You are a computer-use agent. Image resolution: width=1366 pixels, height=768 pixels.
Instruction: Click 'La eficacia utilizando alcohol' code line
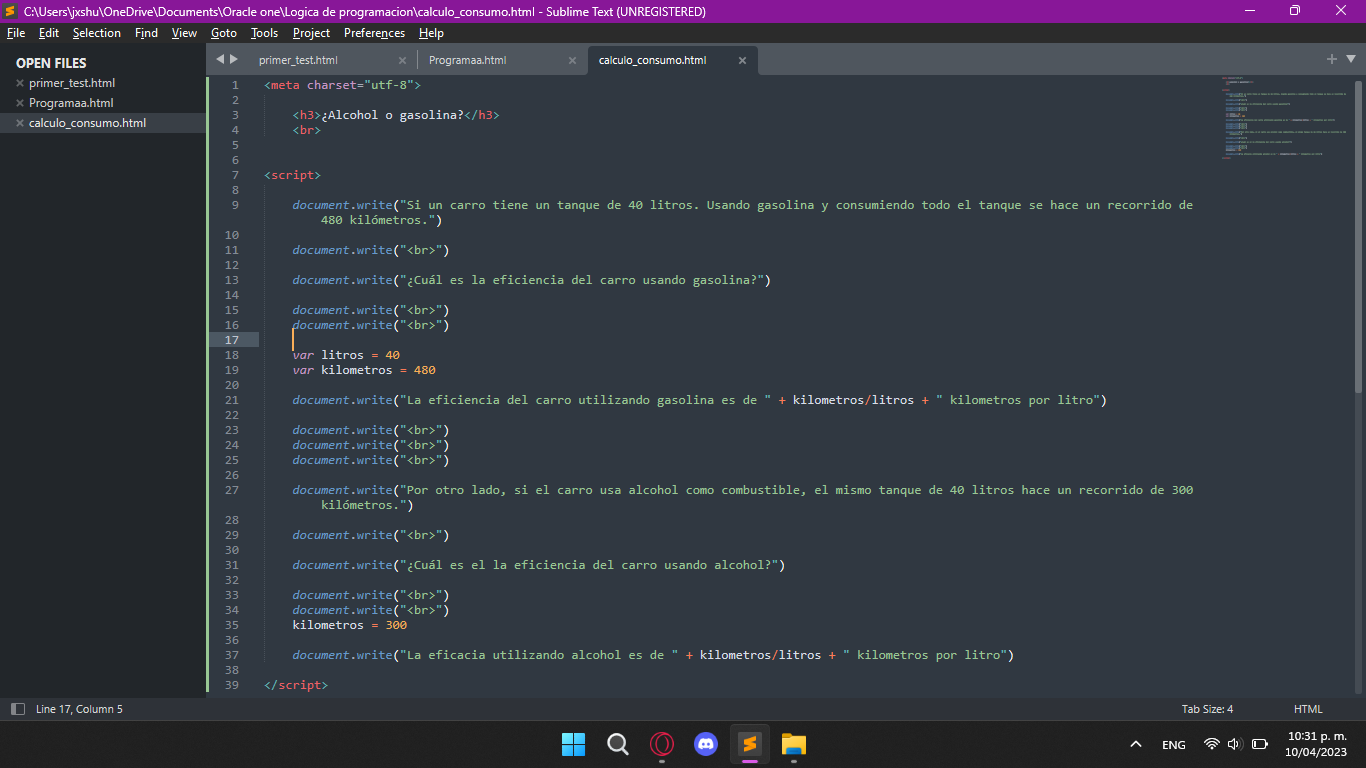(654, 655)
